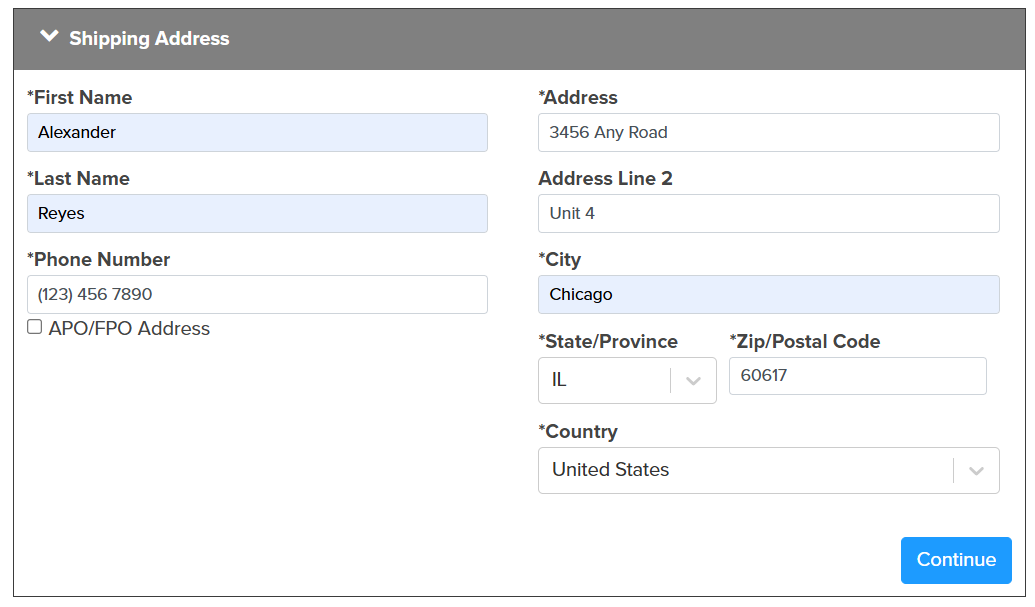The height and width of the screenshot is (607, 1035).
Task: Click the Address Line 2 label
Action: [x=605, y=179]
